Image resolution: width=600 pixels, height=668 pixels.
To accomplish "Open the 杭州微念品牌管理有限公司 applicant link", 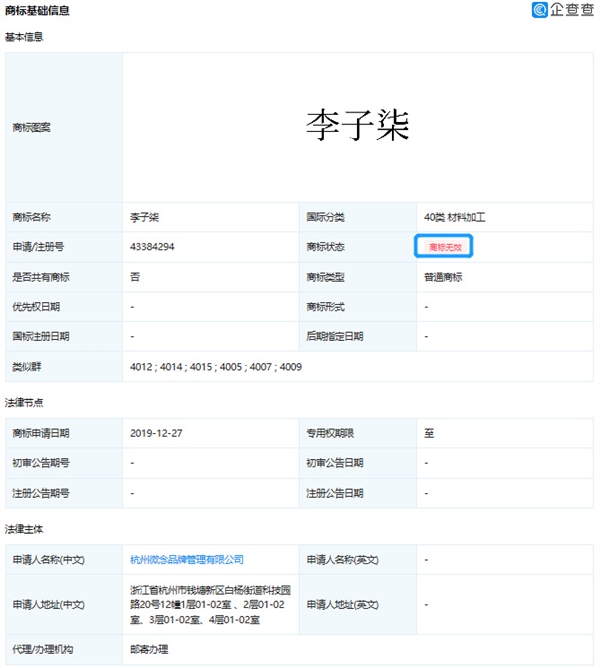I will click(187, 560).
